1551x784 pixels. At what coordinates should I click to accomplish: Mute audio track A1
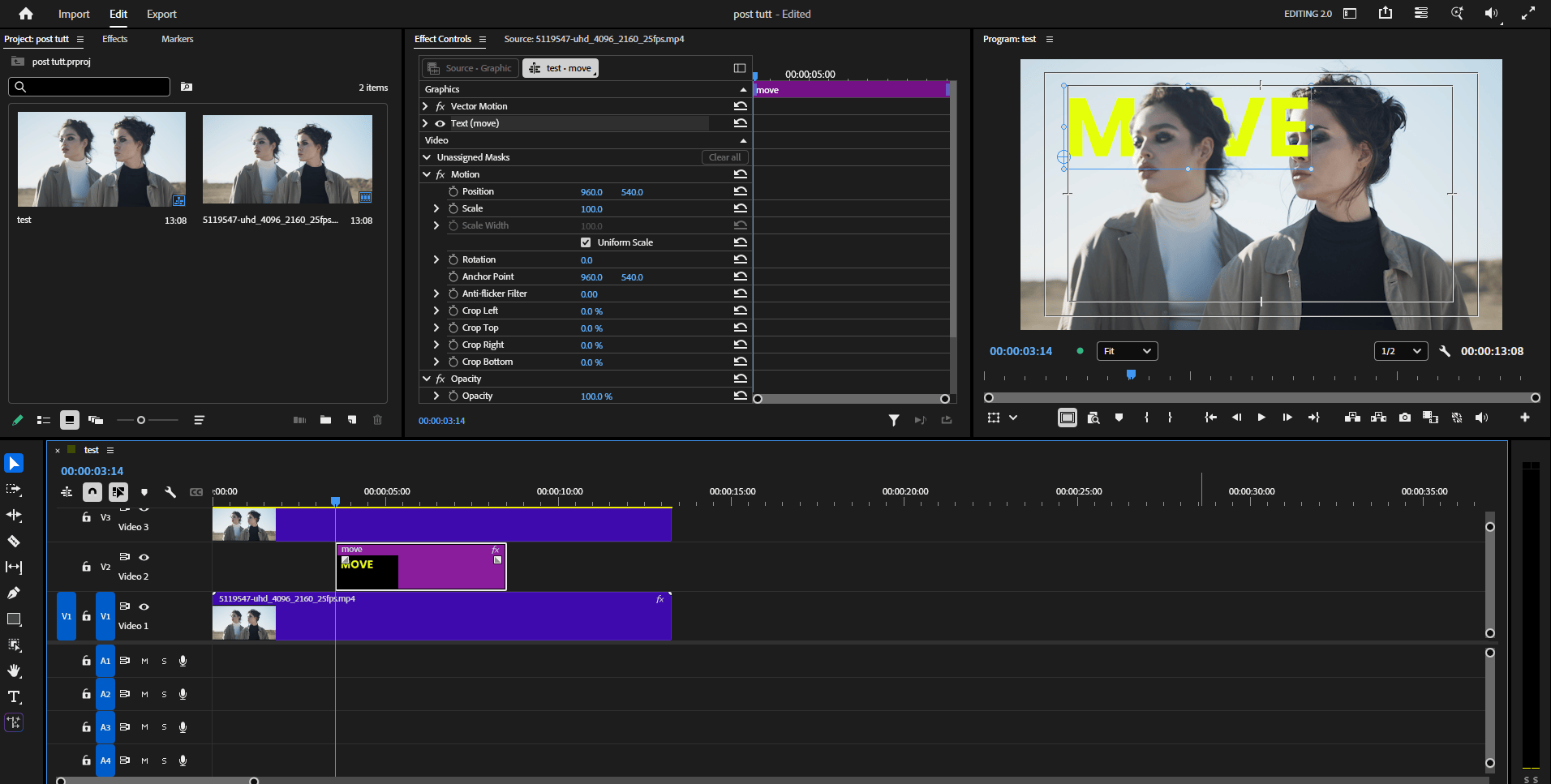coord(144,661)
